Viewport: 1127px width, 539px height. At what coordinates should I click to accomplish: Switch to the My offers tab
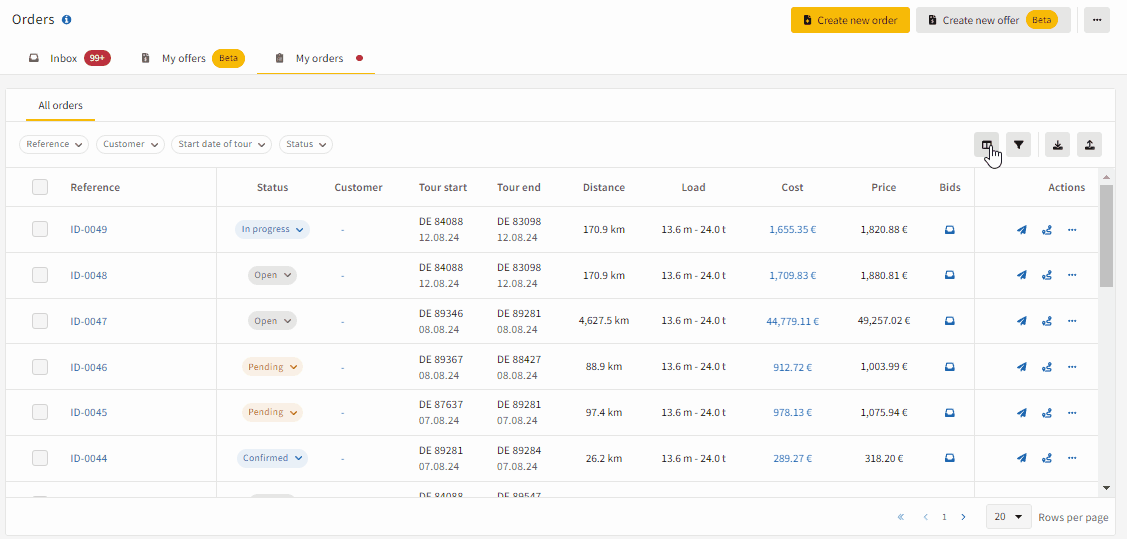(192, 58)
